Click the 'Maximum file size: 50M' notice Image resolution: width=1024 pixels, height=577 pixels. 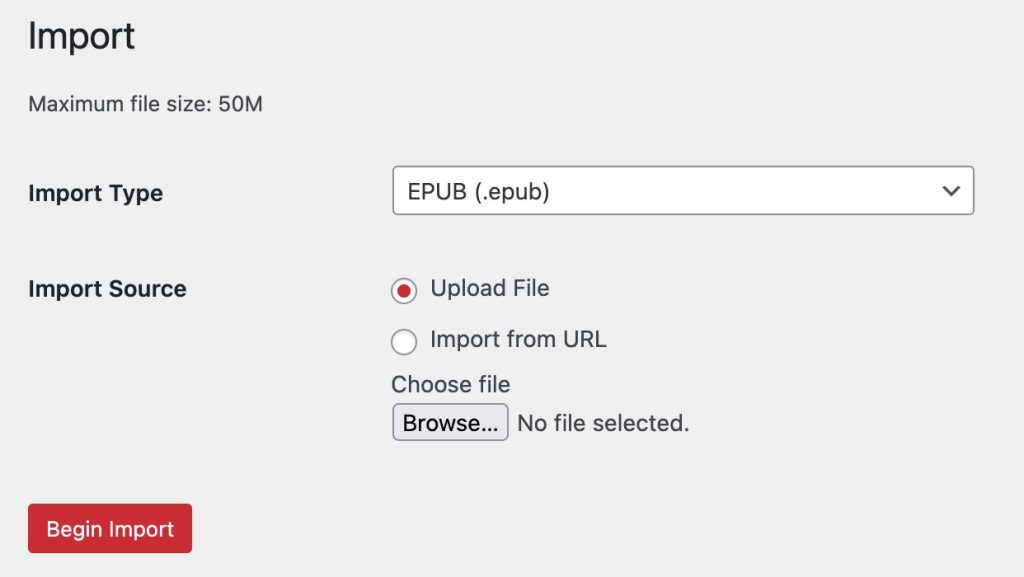point(145,104)
